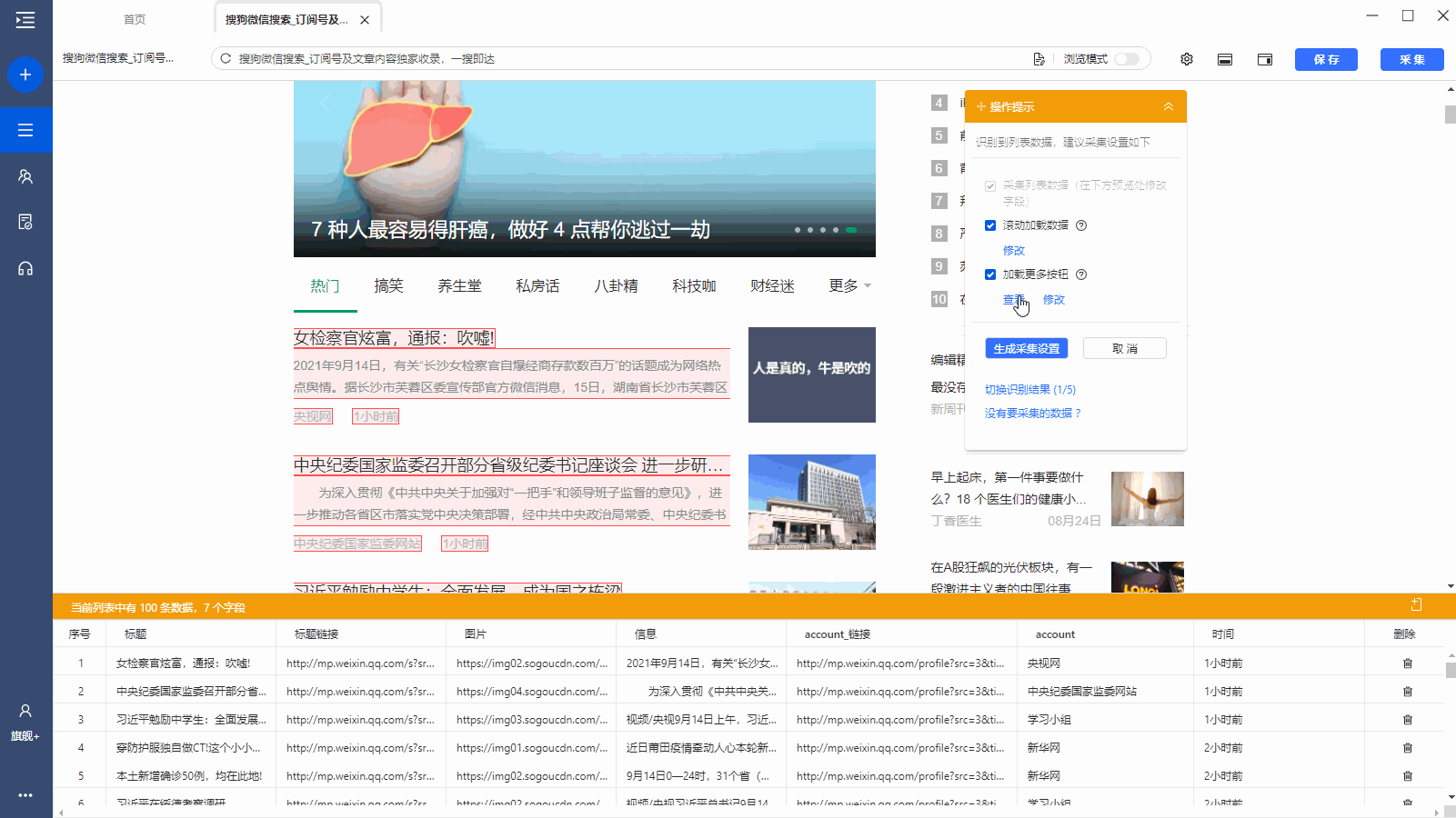The height and width of the screenshot is (818, 1456).
Task: Click the 切换识别结果 (1/5) link
Action: (1029, 390)
